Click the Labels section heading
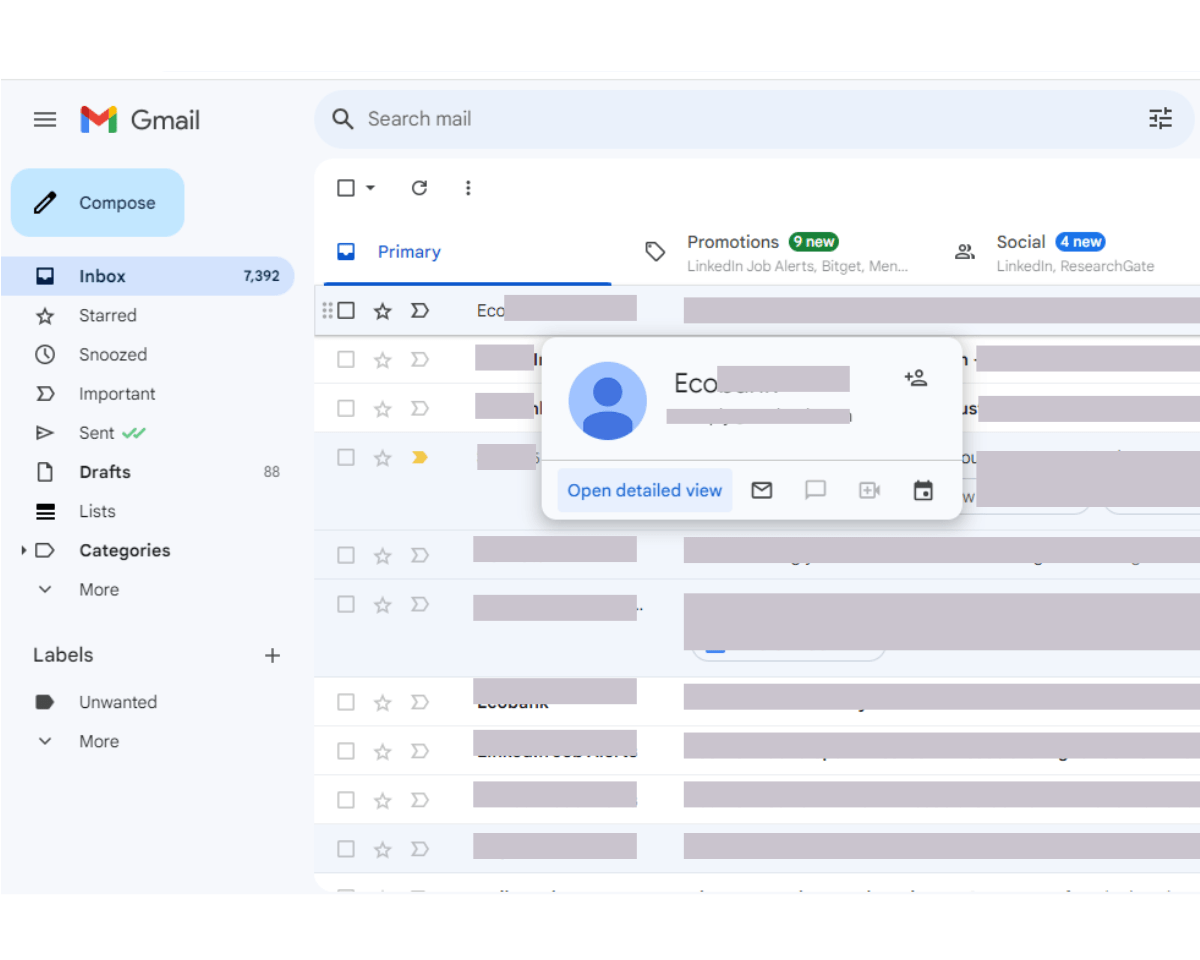Image resolution: width=1200 pixels, height=960 pixels. click(x=63, y=655)
